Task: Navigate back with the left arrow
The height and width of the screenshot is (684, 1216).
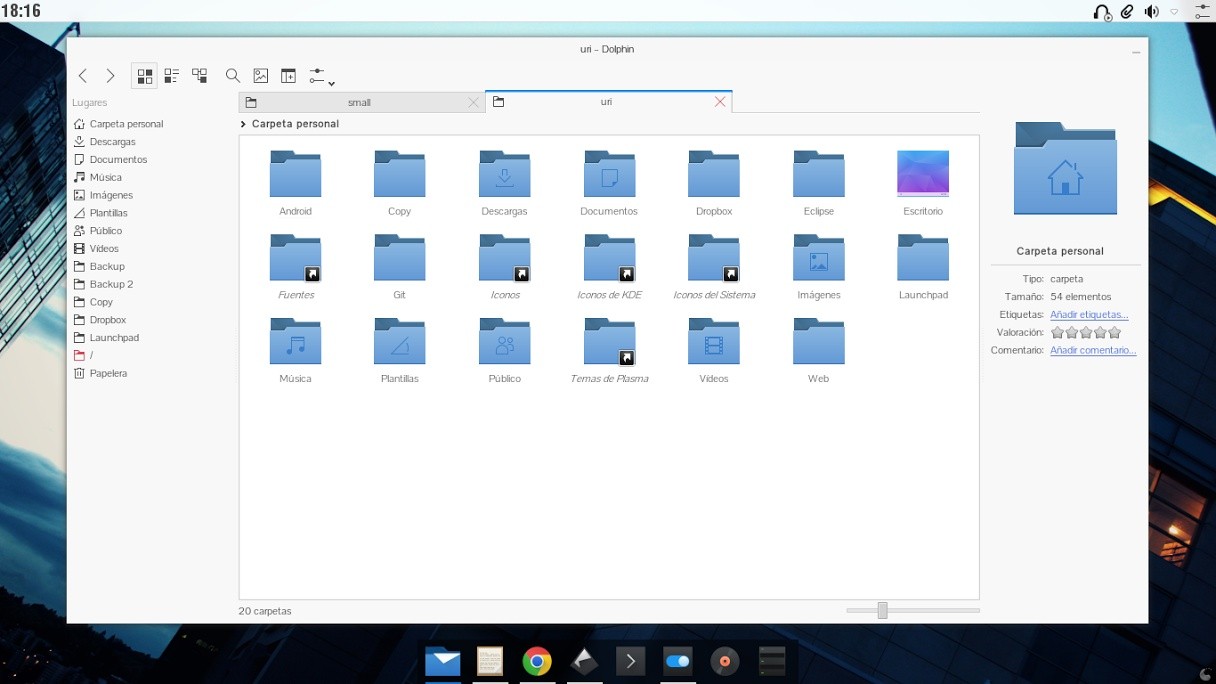Action: coord(83,75)
